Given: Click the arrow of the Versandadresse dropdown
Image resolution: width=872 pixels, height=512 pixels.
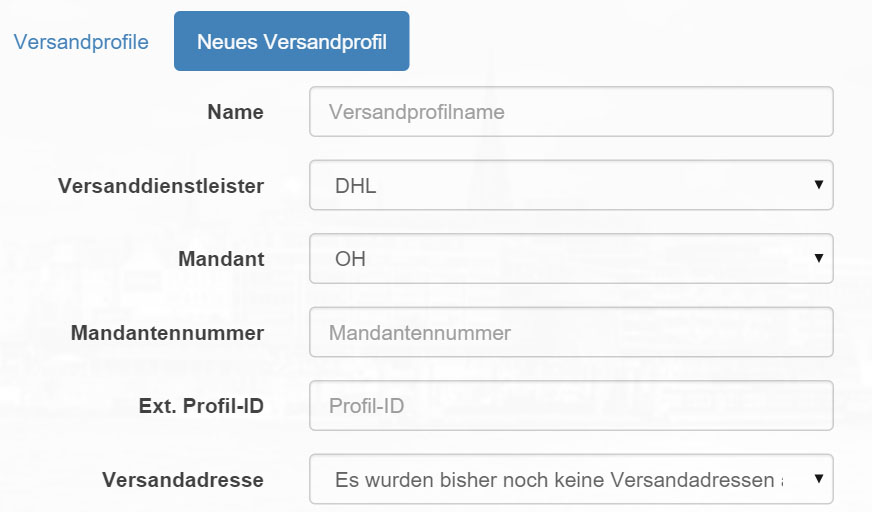Looking at the screenshot, I should 819,479.
